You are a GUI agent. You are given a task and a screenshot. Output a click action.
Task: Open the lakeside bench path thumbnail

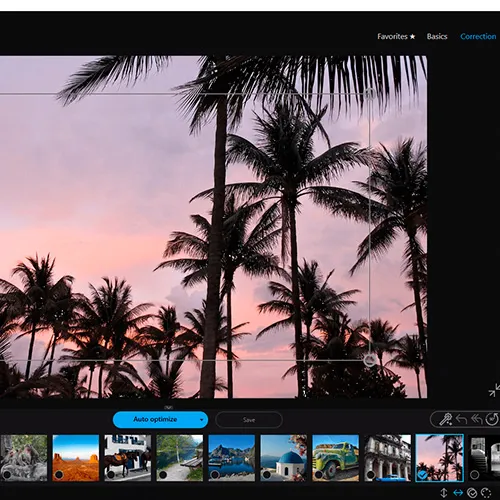180,457
